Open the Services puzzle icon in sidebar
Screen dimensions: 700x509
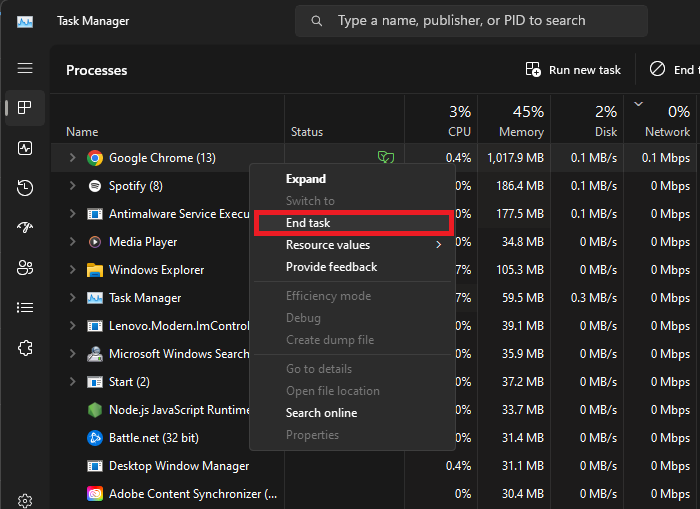[x=25, y=348]
